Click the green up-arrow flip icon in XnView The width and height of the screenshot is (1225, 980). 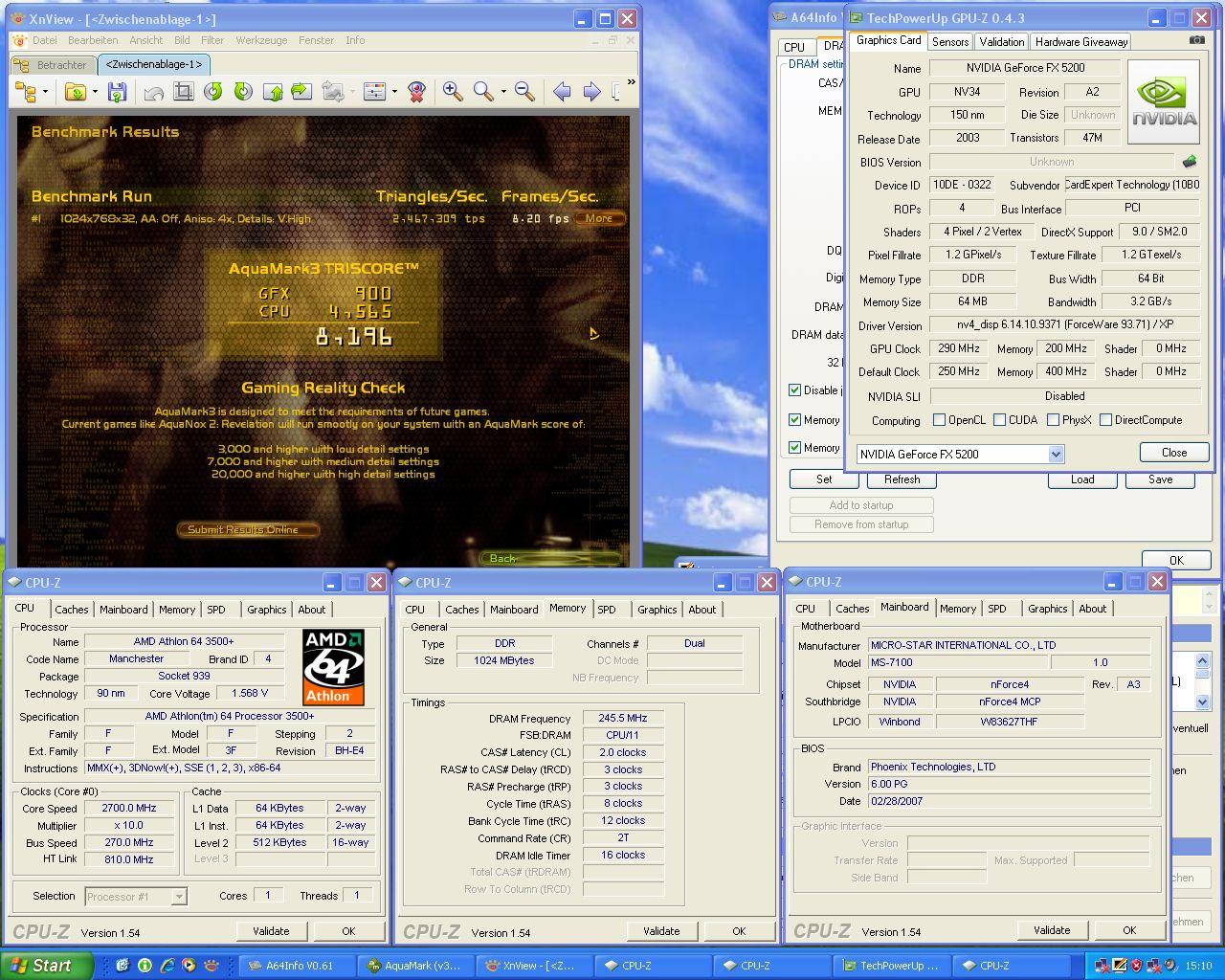pyautogui.click(x=273, y=92)
